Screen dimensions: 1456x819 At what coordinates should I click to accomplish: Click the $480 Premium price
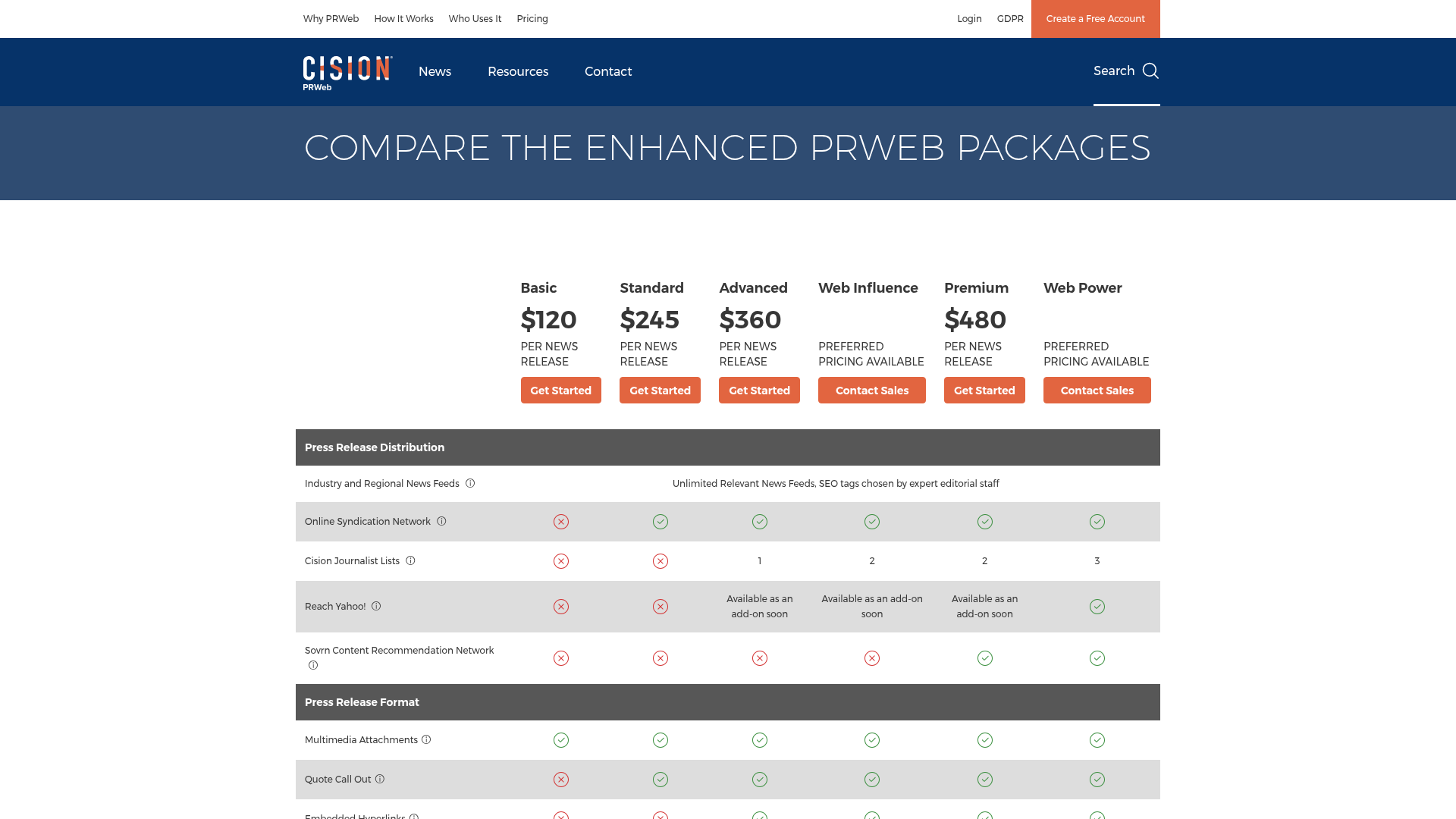975,320
